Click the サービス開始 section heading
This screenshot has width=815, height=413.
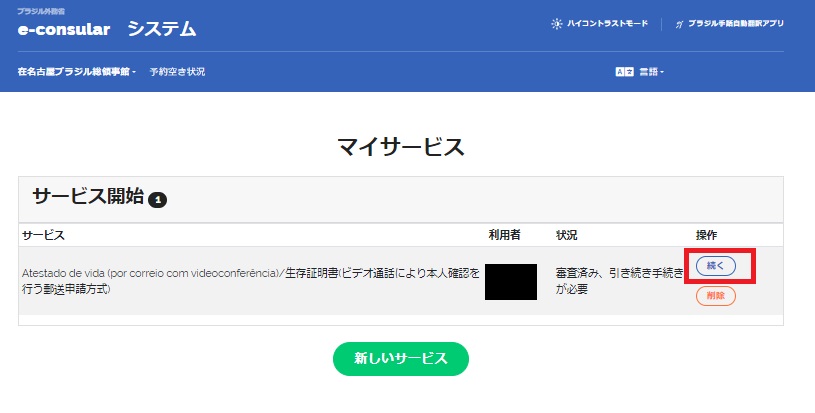pos(88,196)
